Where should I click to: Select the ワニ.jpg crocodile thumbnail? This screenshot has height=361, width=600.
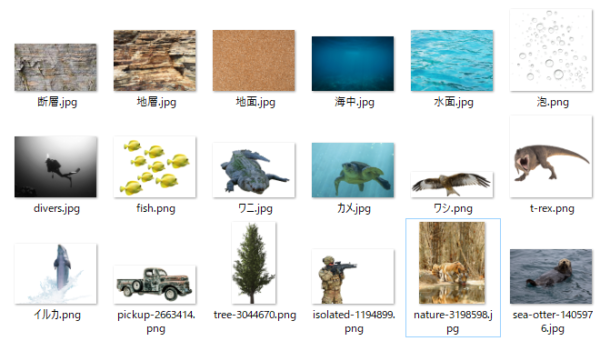coord(254,170)
